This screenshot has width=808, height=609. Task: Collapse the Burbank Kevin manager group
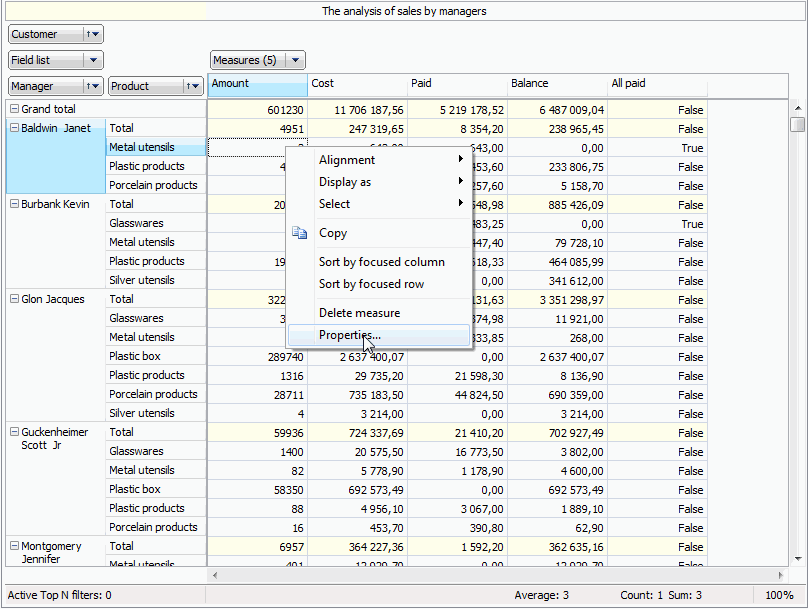click(14, 204)
